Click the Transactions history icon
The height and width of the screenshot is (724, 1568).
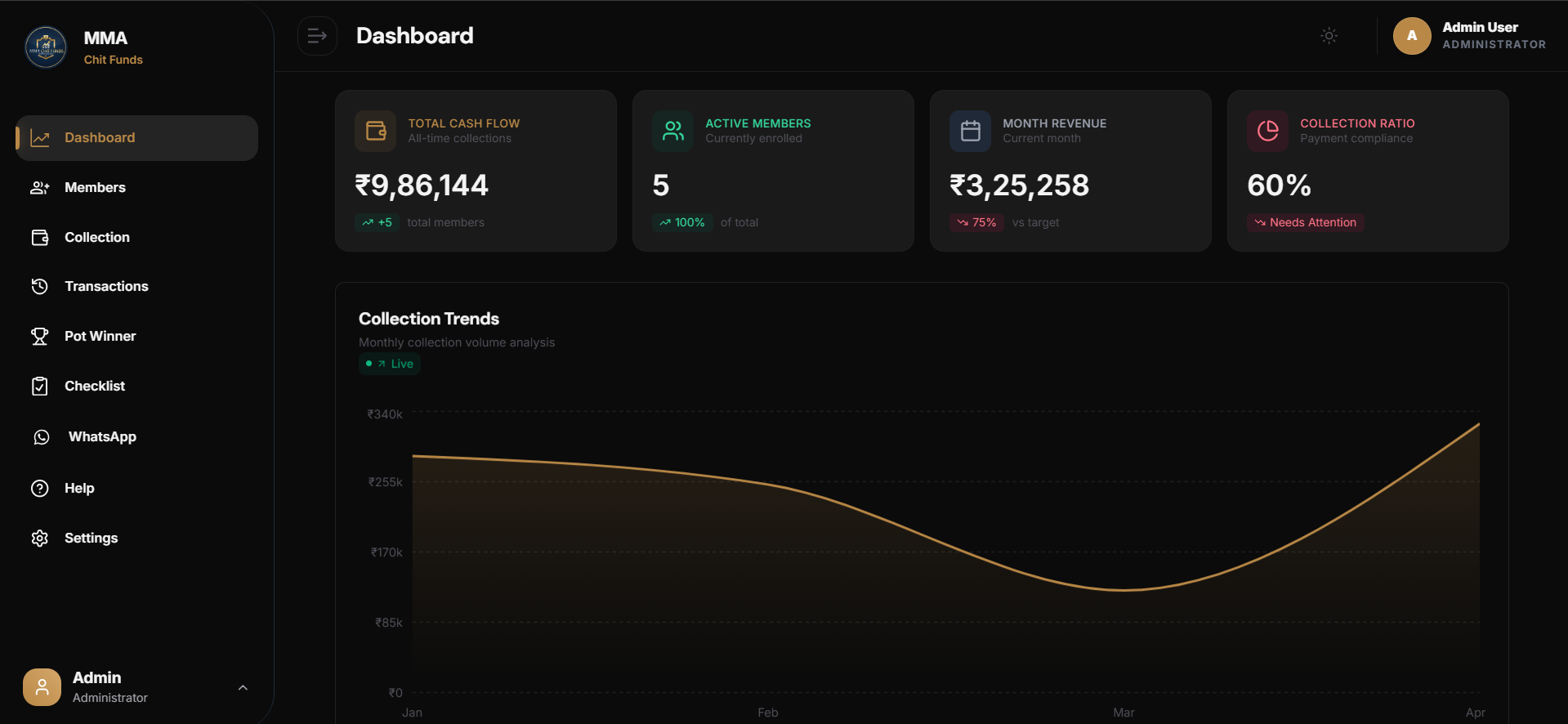click(40, 287)
